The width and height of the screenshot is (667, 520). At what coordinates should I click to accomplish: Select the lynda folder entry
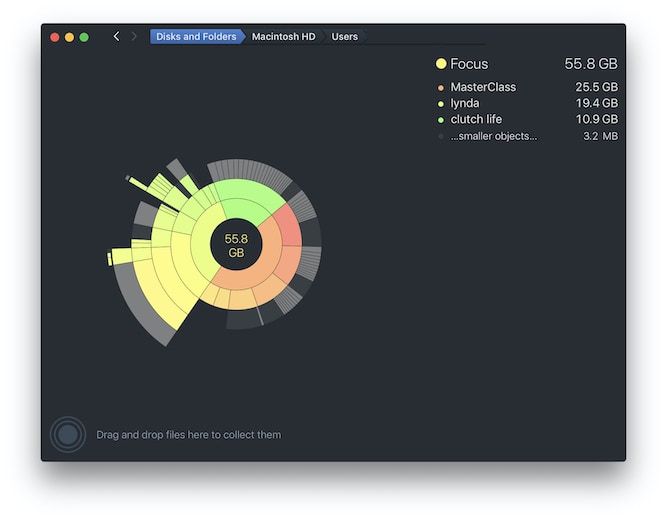464,104
